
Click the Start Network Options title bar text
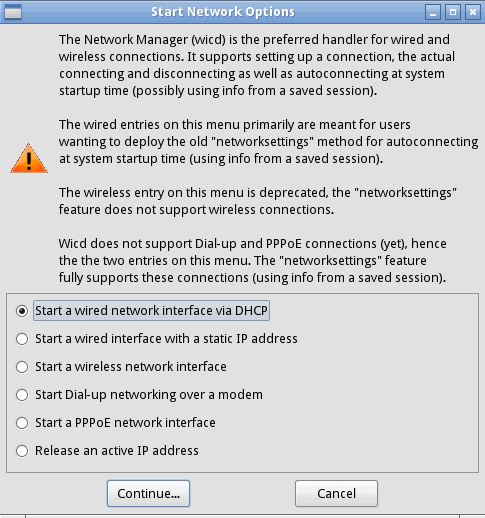coord(223,12)
